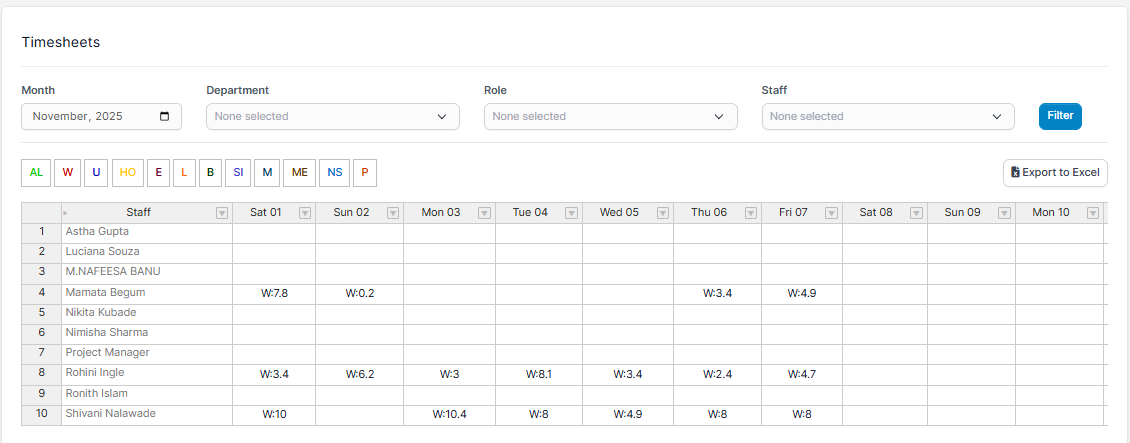This screenshot has height=443, width=1130.
Task: Click the blue Filter button
Action: click(1060, 116)
